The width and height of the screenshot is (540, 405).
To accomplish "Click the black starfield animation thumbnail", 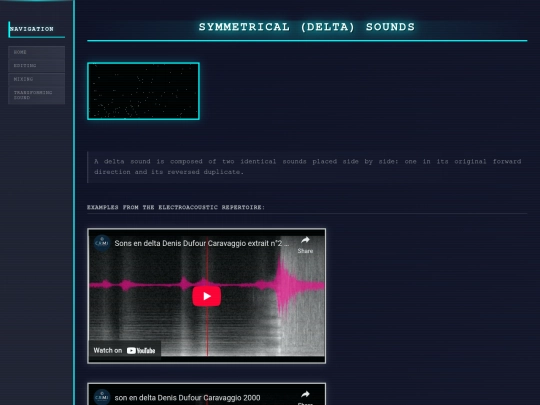I will pos(144,91).
